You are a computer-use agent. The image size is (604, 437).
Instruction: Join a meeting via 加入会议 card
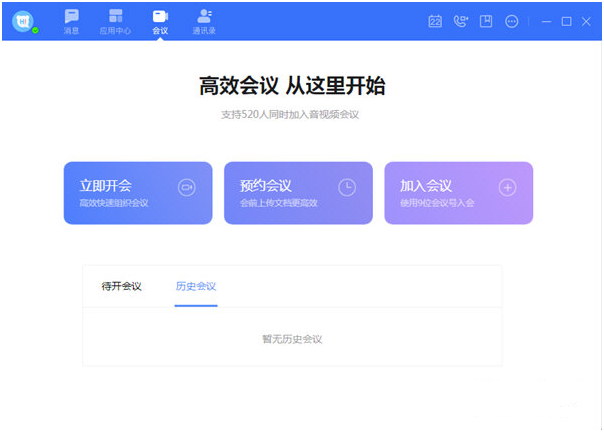[458, 193]
